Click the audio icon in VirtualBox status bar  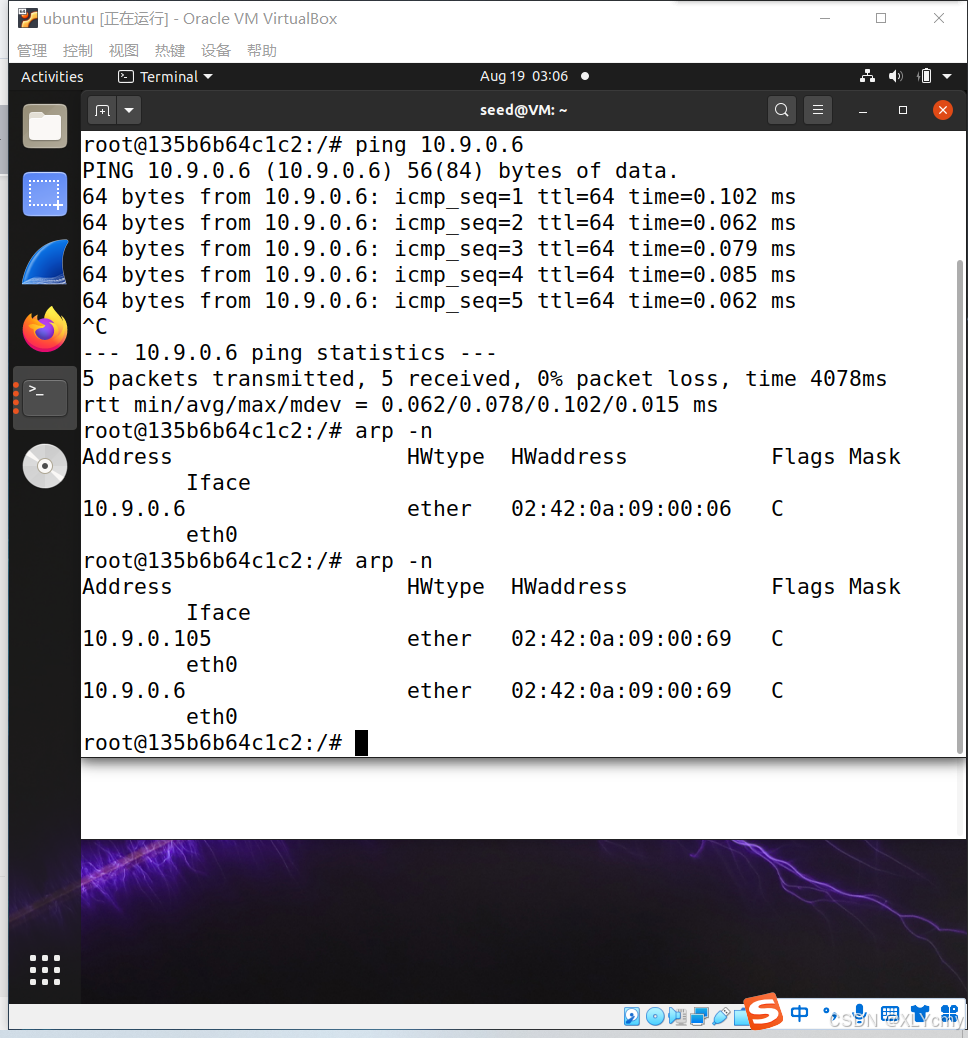[x=677, y=1016]
